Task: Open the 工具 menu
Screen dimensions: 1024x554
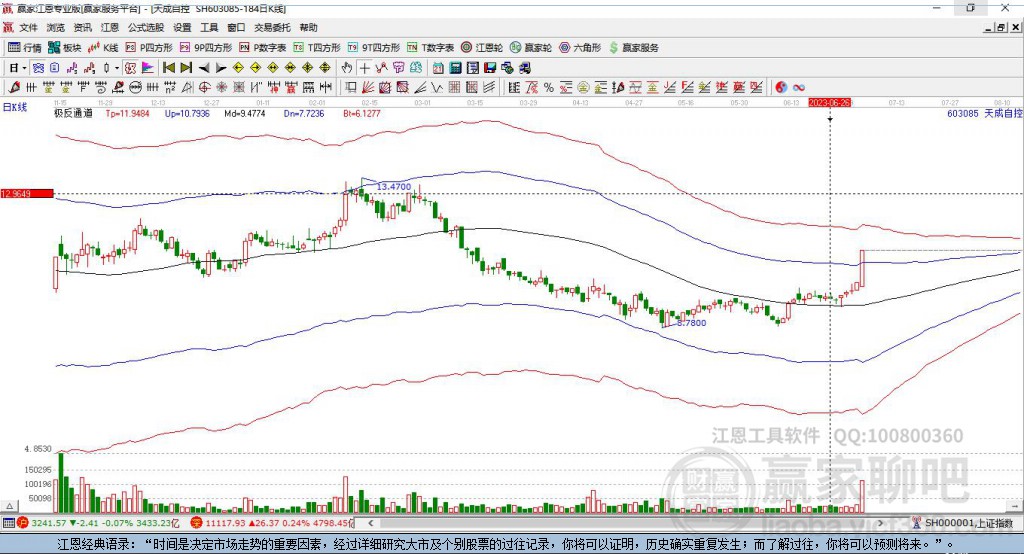Action: click(x=209, y=27)
